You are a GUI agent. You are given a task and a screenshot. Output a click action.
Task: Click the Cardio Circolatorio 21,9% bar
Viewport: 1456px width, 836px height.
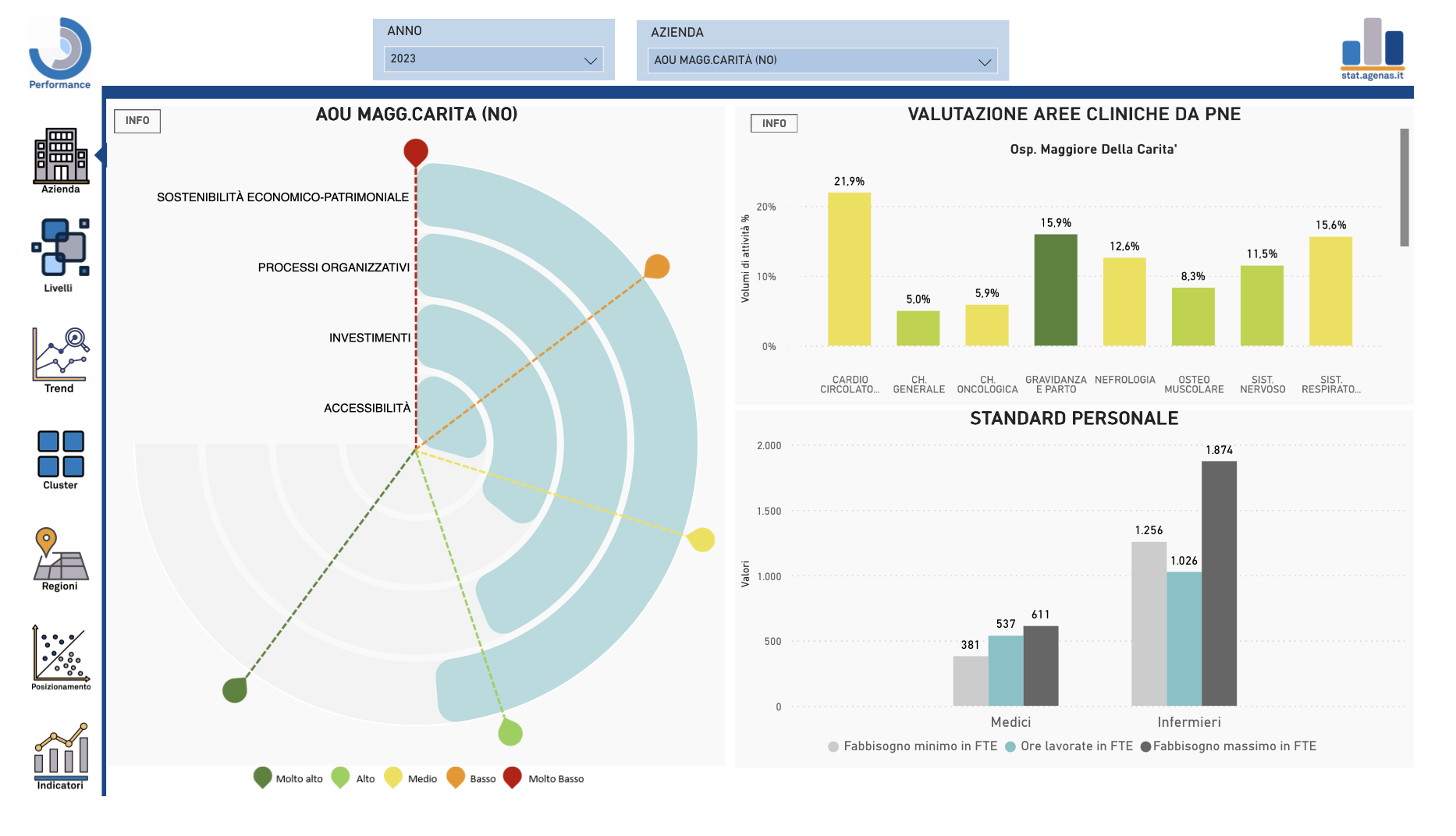(x=849, y=269)
